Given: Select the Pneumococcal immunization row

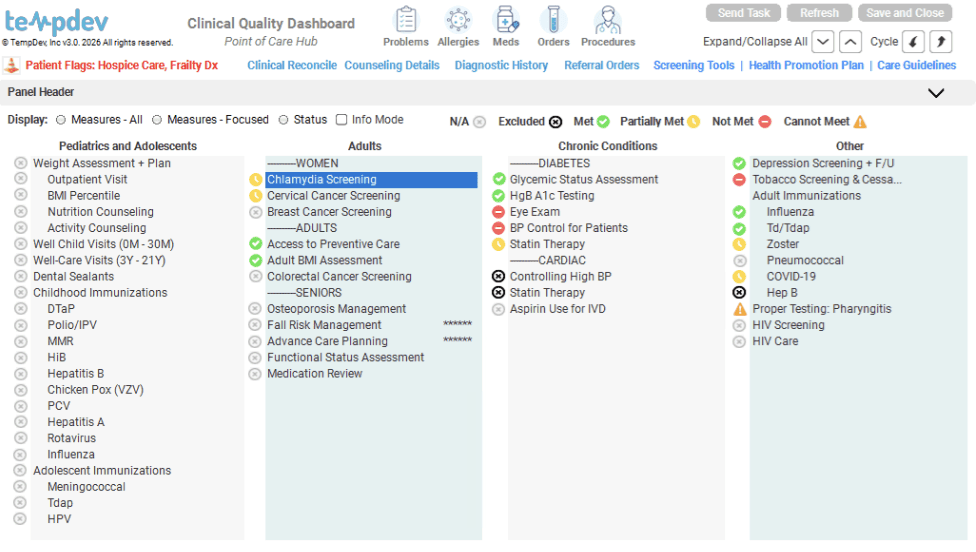Looking at the screenshot, I should (x=805, y=261).
